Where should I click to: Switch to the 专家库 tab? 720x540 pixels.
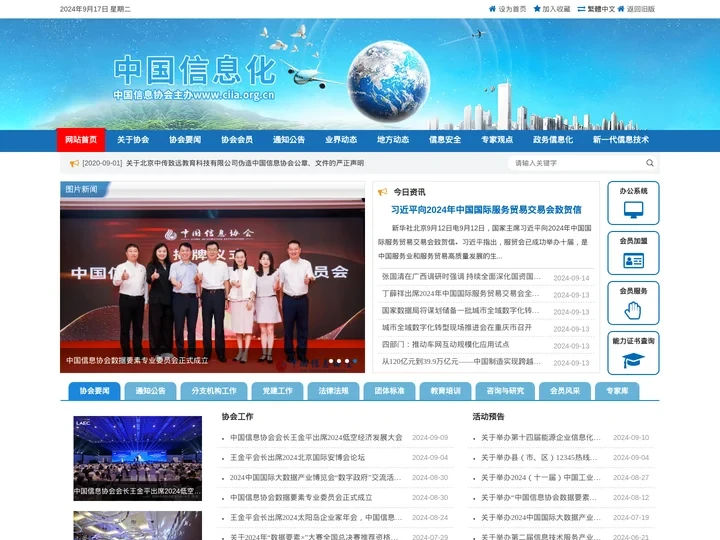tap(617, 391)
